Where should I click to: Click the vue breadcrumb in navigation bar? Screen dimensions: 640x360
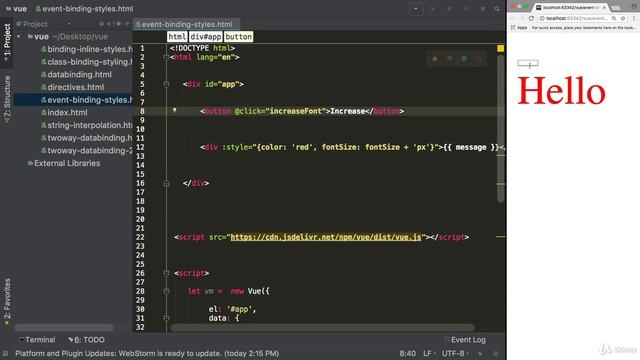tap(16, 9)
